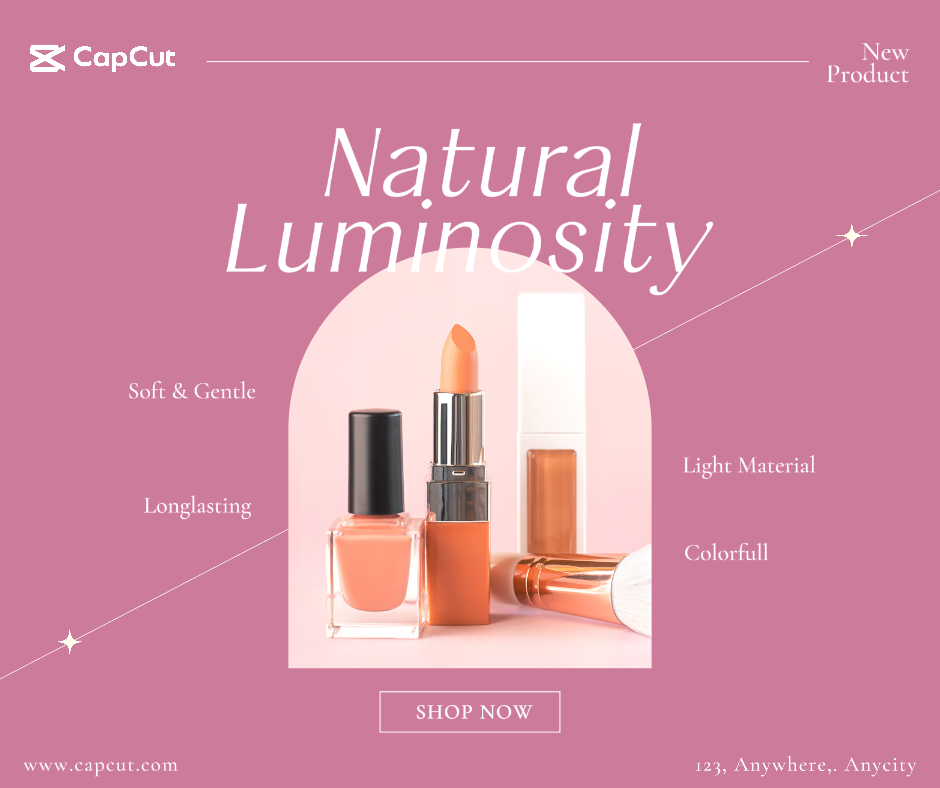Click the sparkle star at lower left
The image size is (940, 788).
[x=70, y=642]
